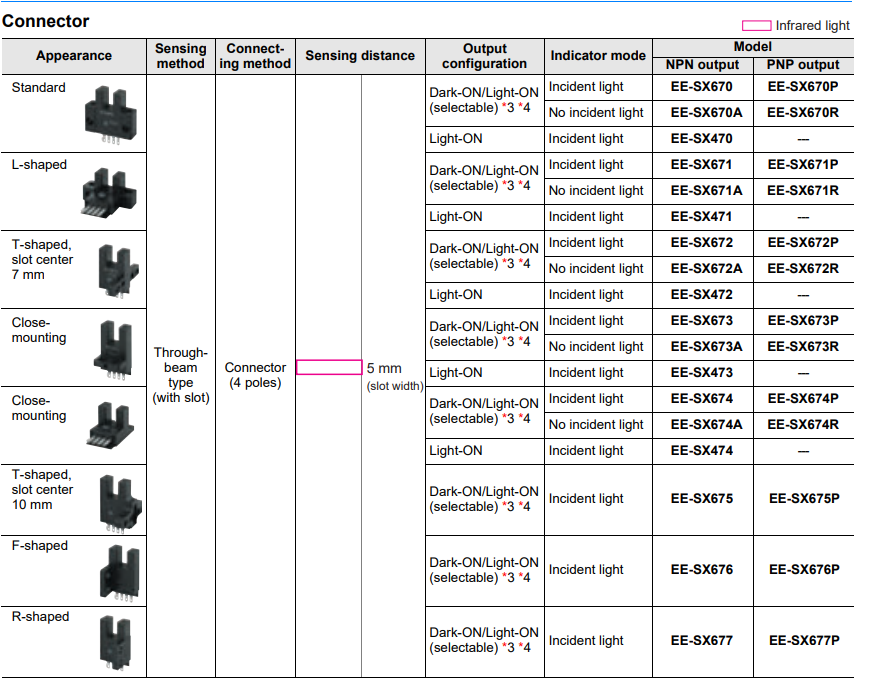
Task: Select the F-shaped sensor product image
Action: pyautogui.click(x=113, y=573)
